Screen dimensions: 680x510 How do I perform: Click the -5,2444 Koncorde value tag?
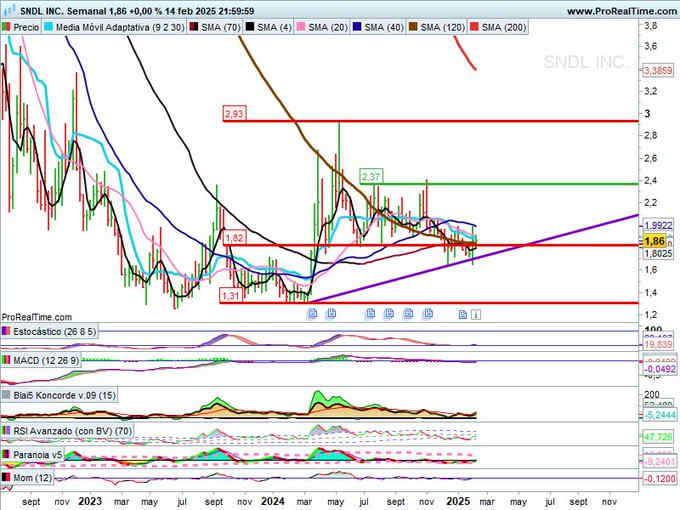[660, 415]
